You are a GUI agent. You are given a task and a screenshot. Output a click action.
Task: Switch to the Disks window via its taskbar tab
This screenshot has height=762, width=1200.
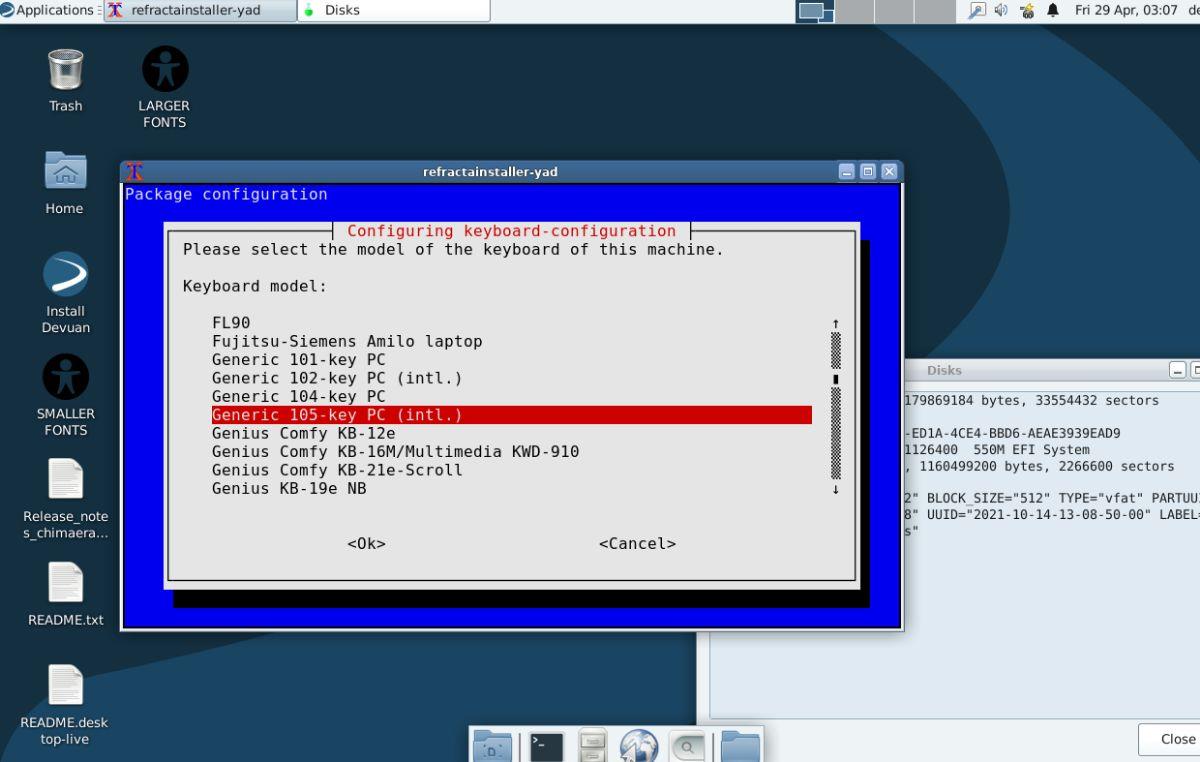point(389,10)
